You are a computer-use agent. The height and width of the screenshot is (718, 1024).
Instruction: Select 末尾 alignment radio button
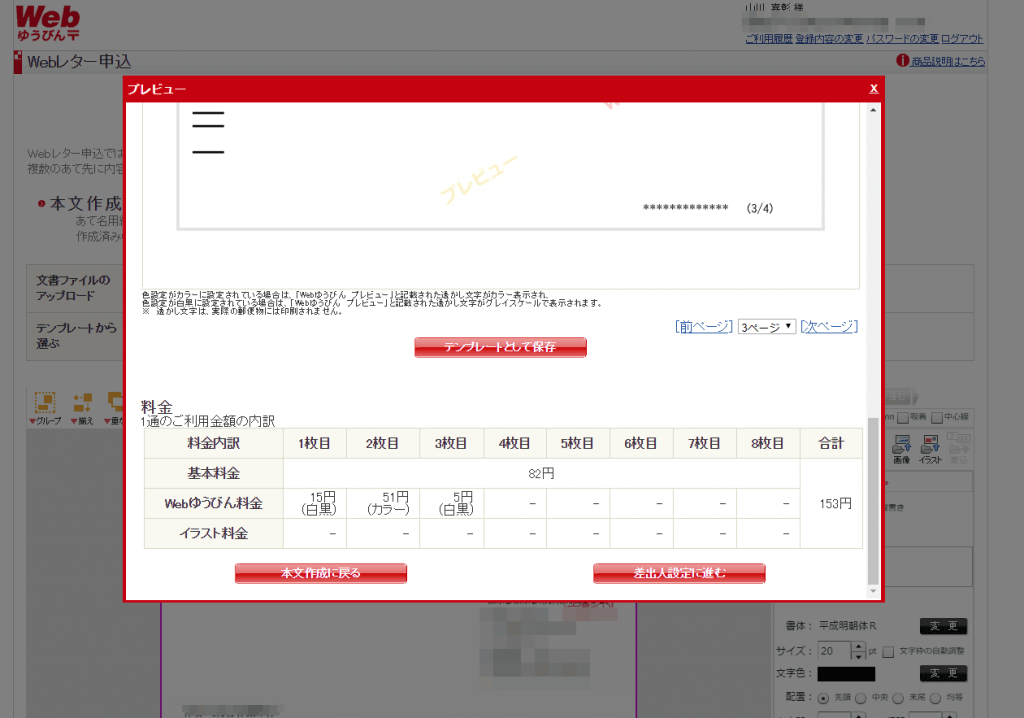tap(898, 698)
